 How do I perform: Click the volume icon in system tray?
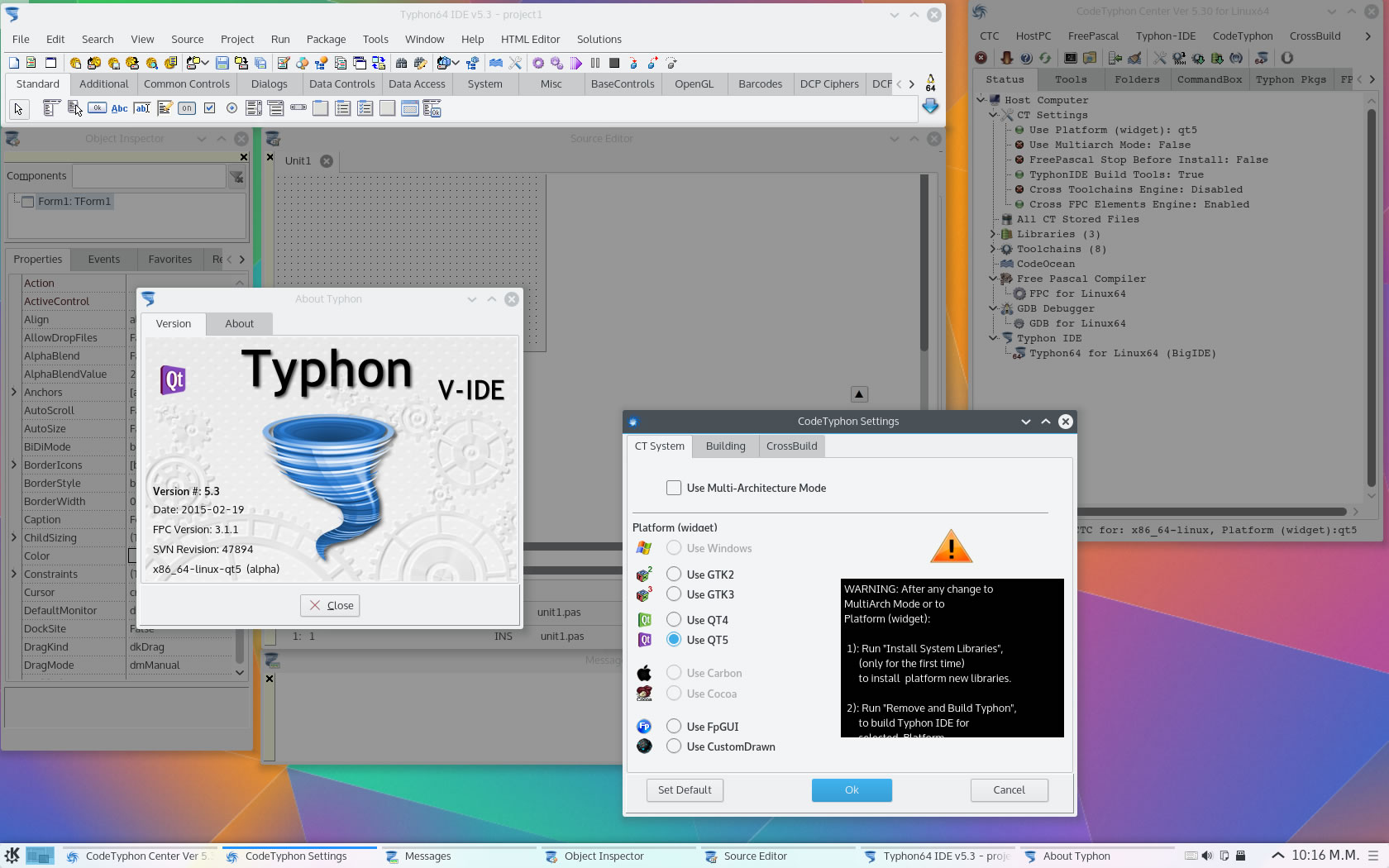[1207, 856]
